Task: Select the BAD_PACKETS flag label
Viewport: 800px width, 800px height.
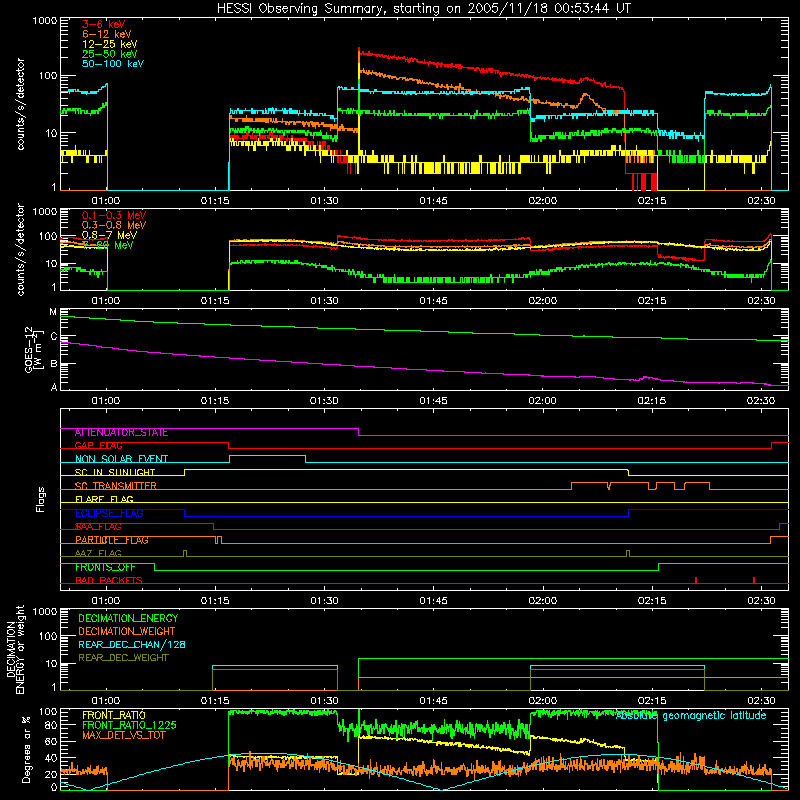Action: click(109, 580)
